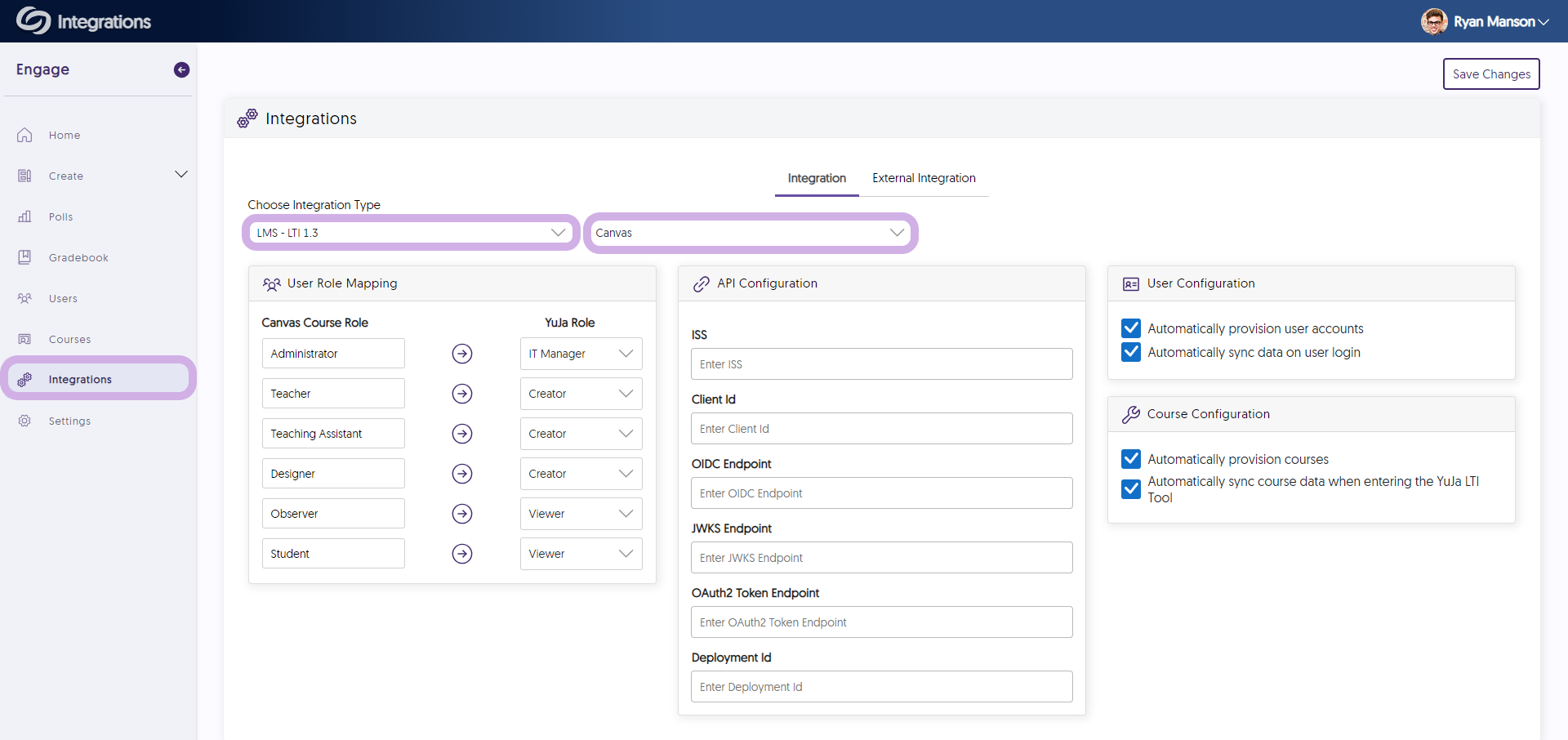Viewport: 1568px width, 740px height.
Task: Click the Designer role mapping arrow
Action: click(462, 474)
